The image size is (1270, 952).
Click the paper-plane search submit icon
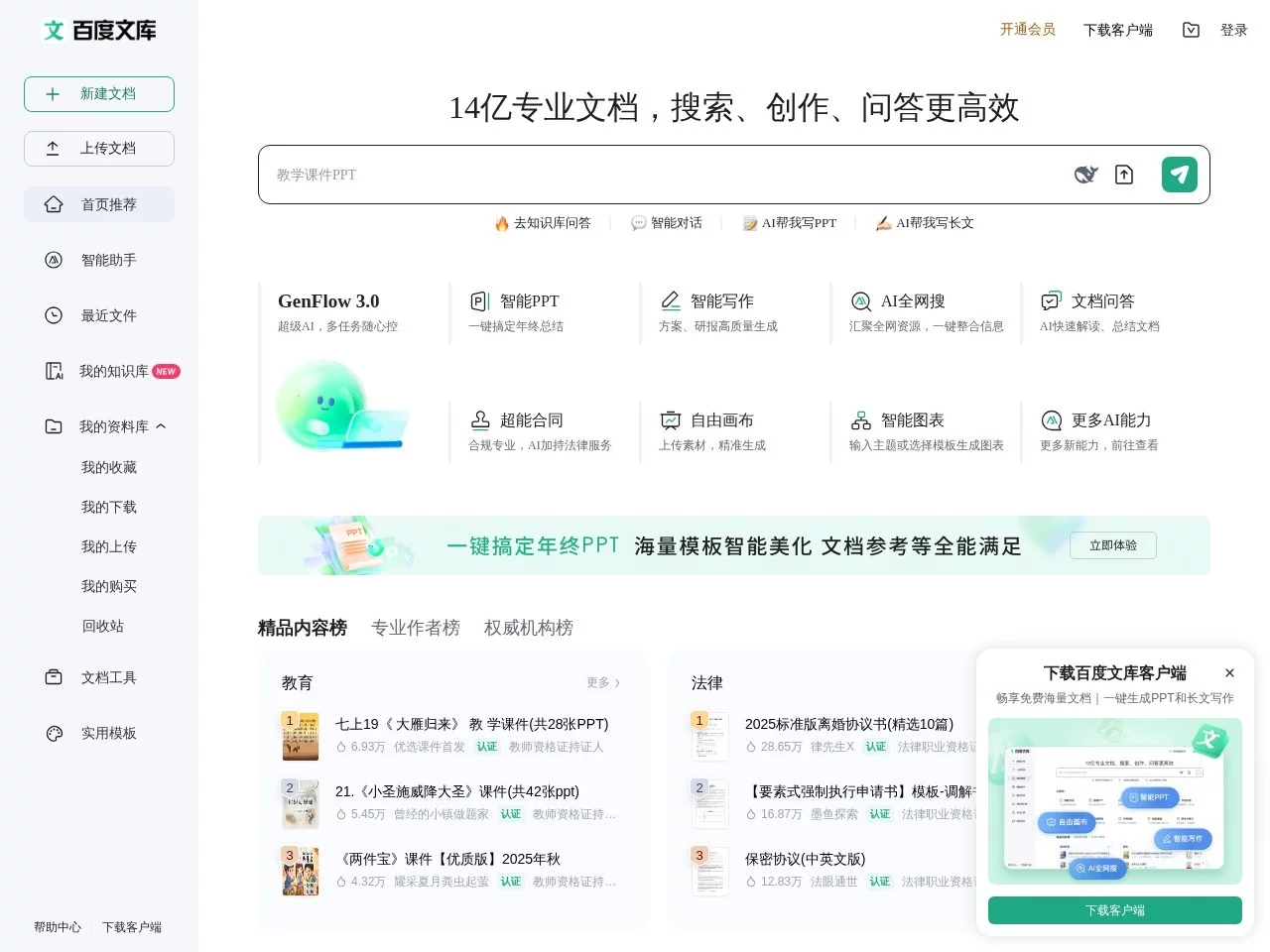tap(1179, 174)
